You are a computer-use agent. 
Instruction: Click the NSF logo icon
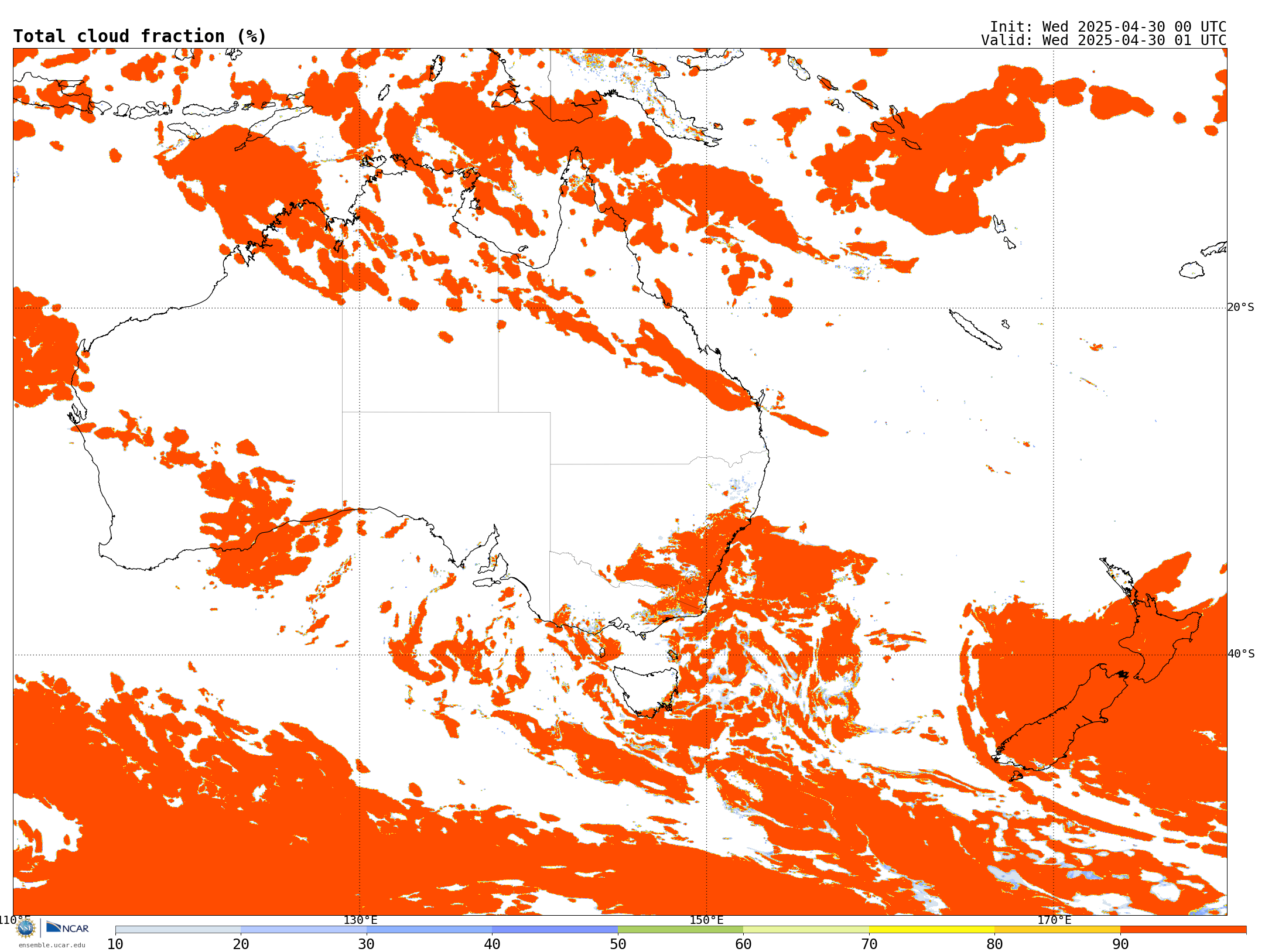(25, 928)
